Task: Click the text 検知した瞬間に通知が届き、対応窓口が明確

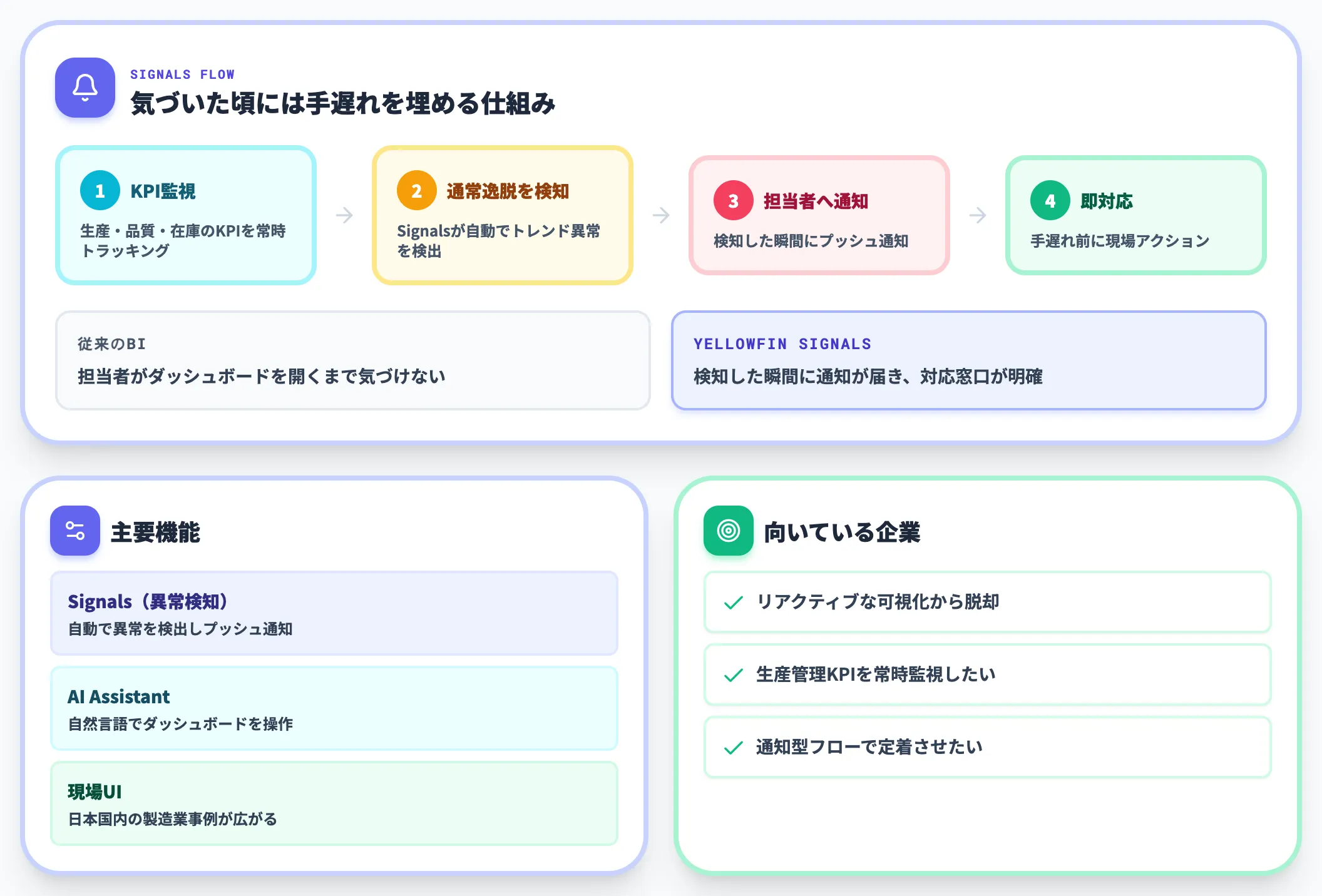Action: click(868, 376)
